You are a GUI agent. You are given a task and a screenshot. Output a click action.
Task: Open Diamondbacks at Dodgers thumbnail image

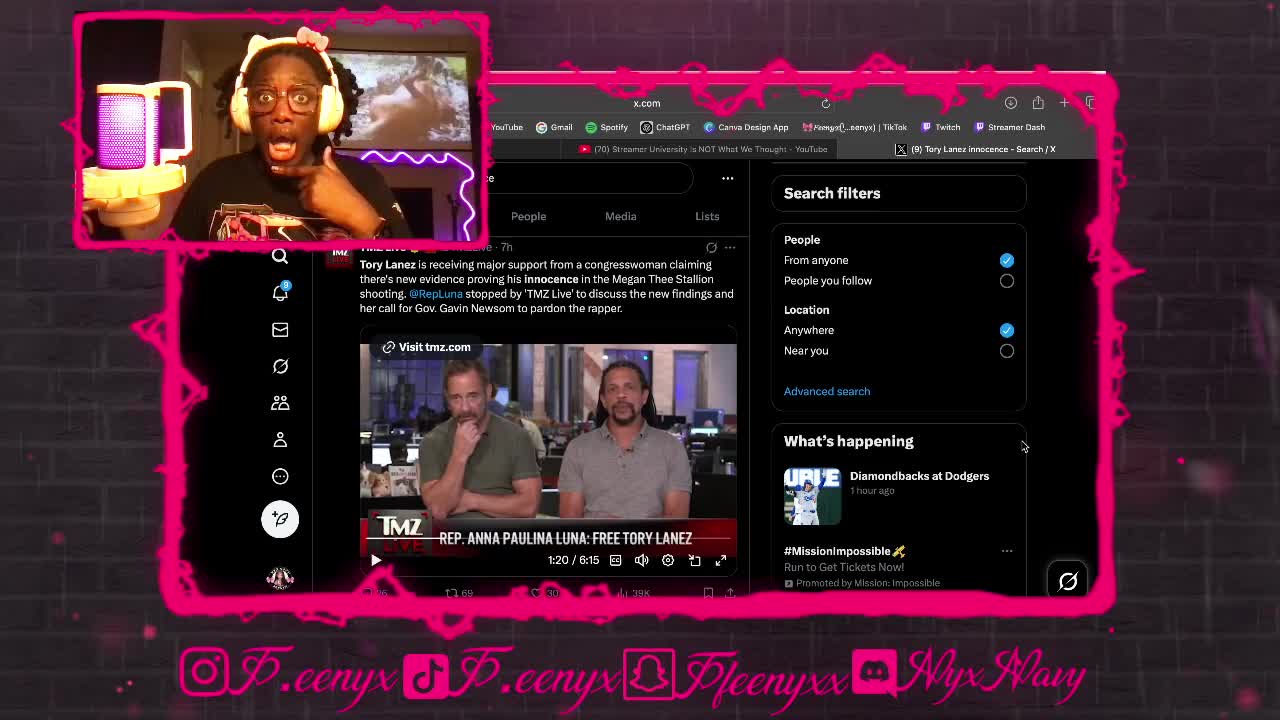pyautogui.click(x=812, y=496)
